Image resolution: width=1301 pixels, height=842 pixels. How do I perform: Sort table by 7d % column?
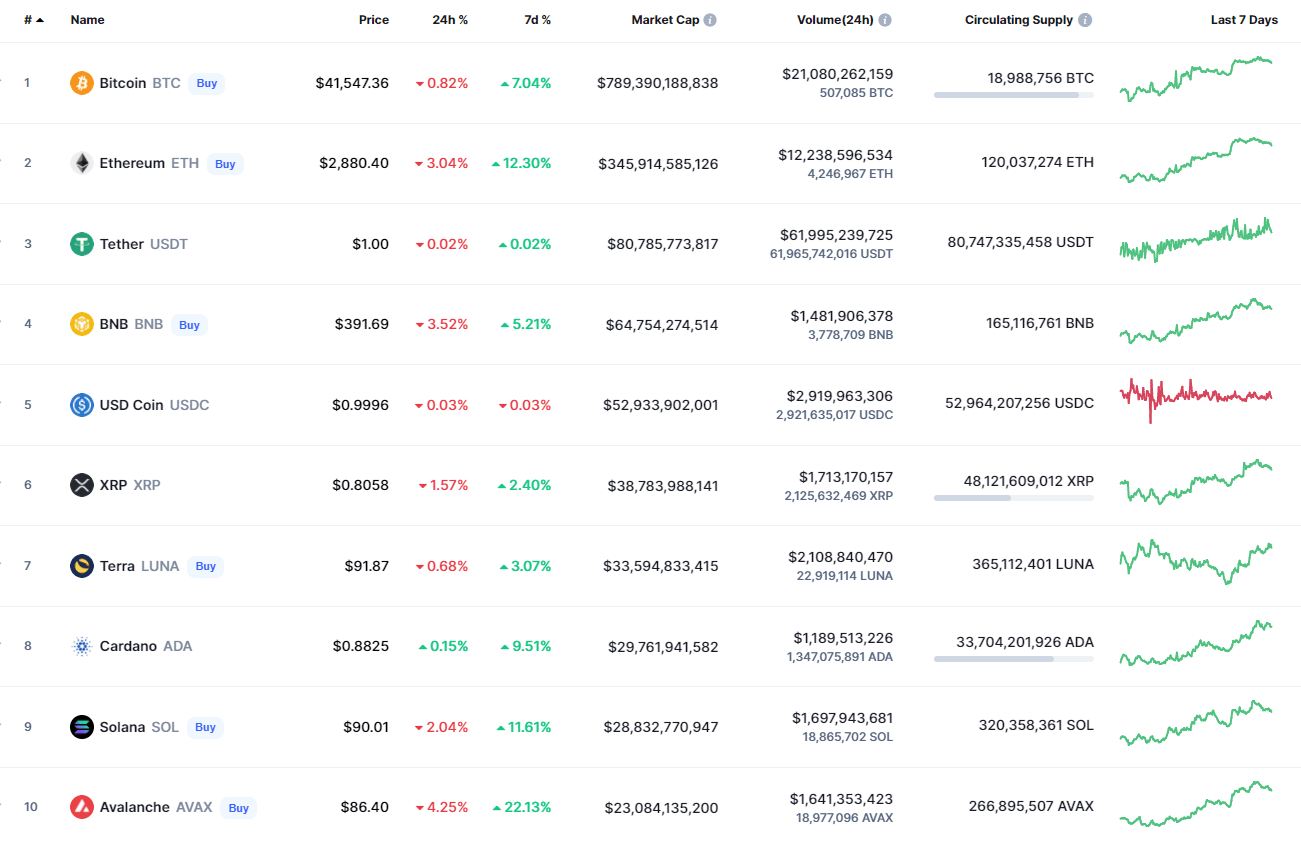tap(537, 20)
